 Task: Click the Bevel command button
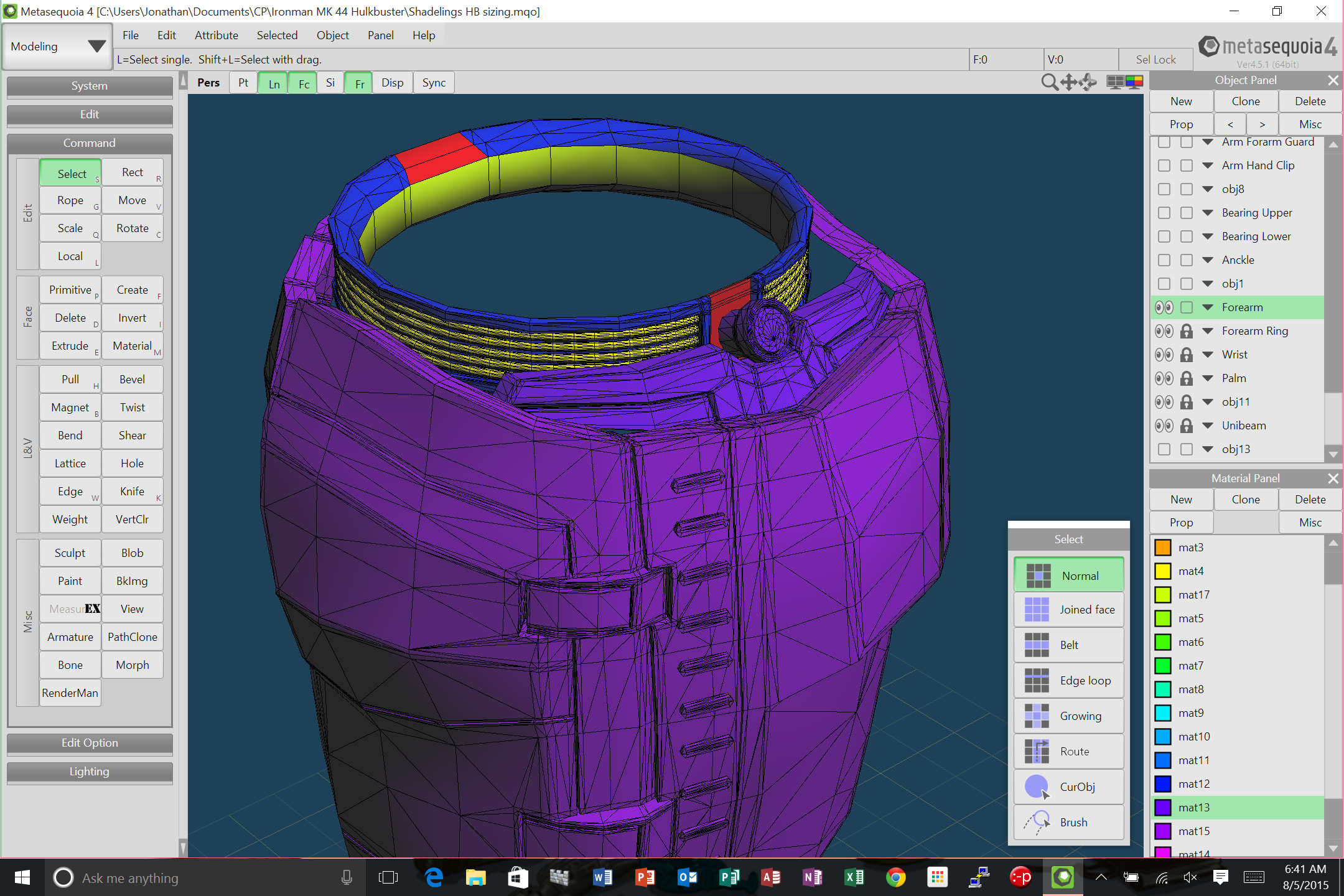(133, 380)
